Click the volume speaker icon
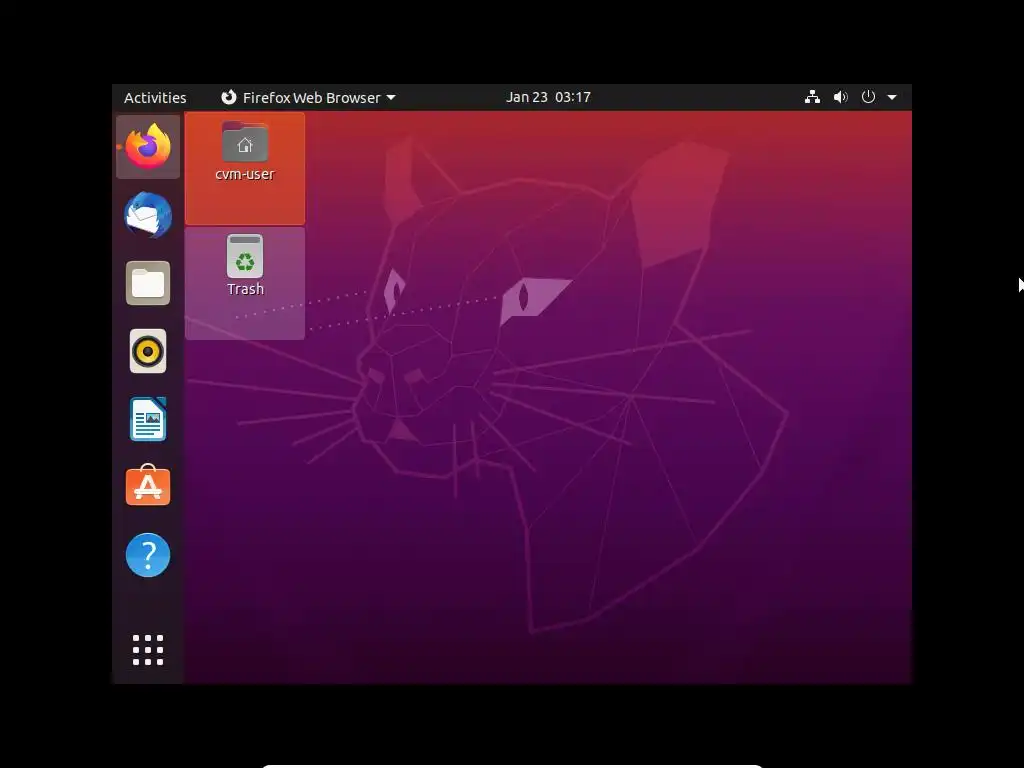 (840, 97)
